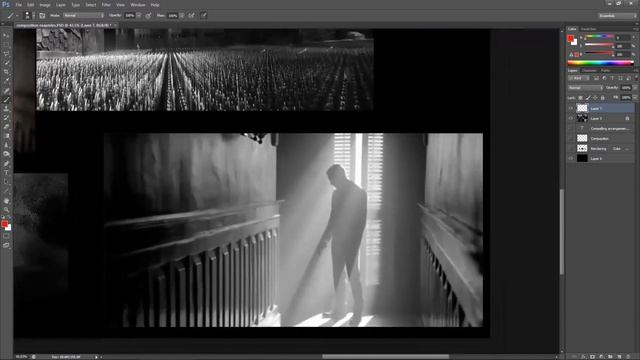Image resolution: width=640 pixels, height=360 pixels.
Task: Open the Brush panel from options bar
Action: (x=42, y=16)
